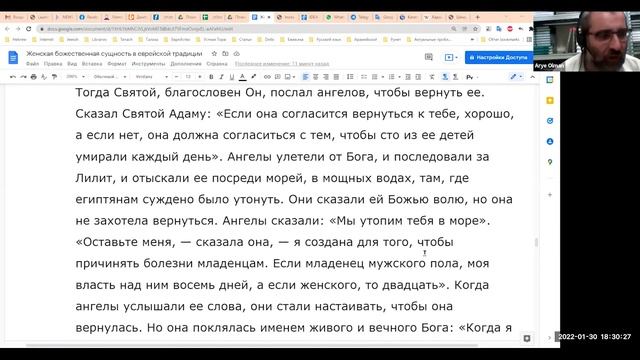
Task: Choose text color
Action: pos(242,77)
